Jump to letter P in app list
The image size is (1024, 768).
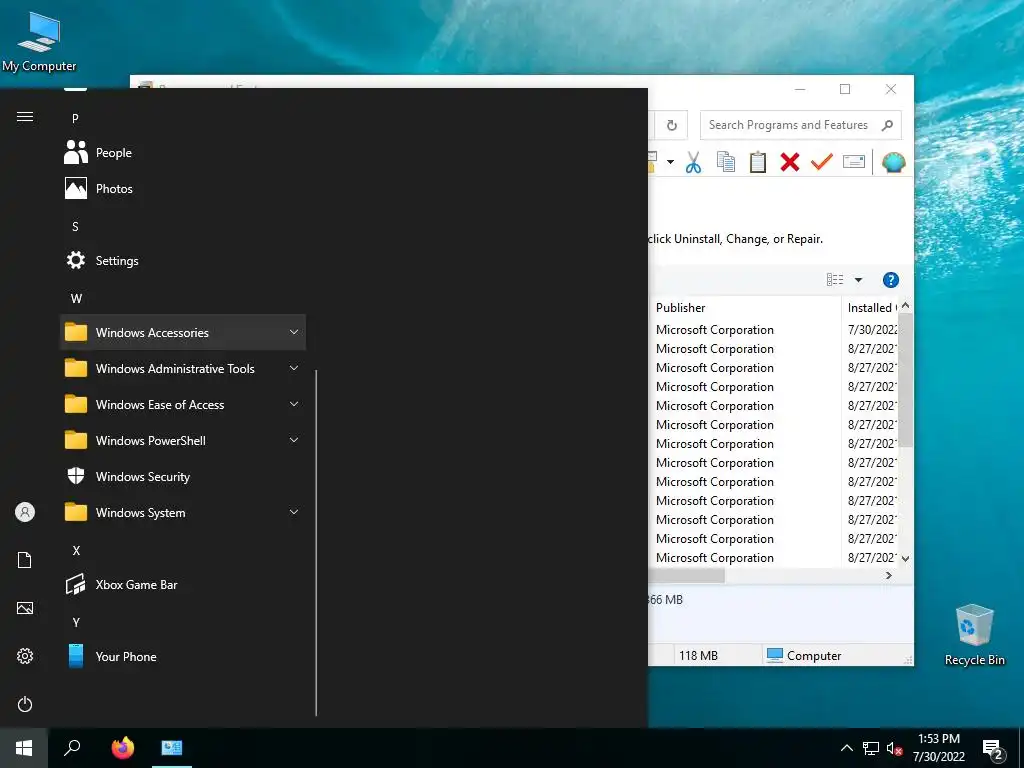(75, 118)
